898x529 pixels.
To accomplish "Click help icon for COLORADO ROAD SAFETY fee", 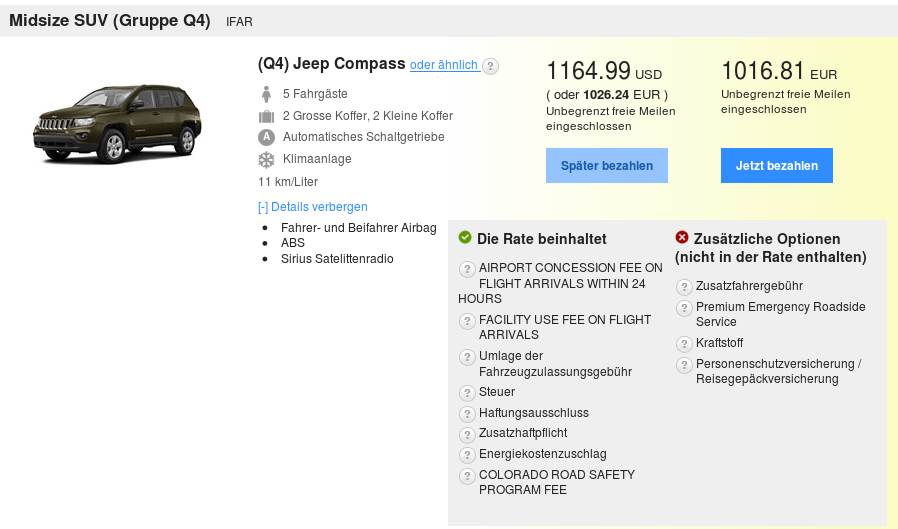I will point(467,476).
